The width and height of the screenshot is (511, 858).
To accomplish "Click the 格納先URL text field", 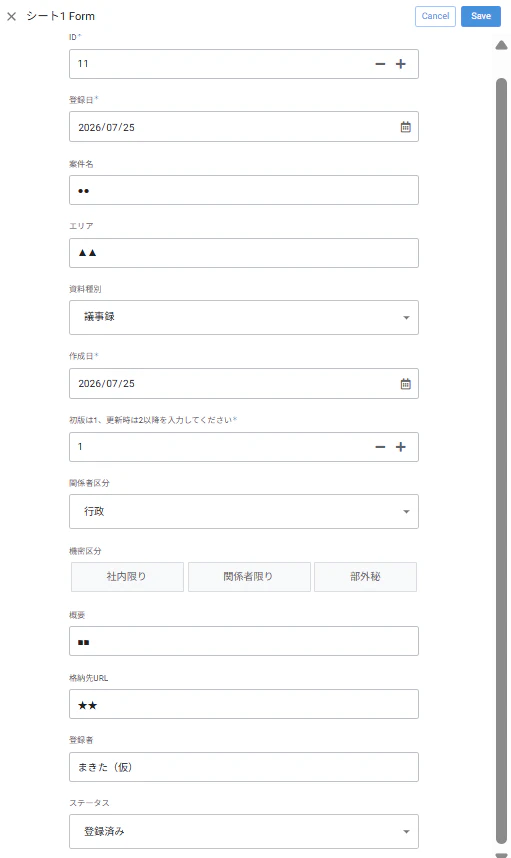I will (243, 704).
